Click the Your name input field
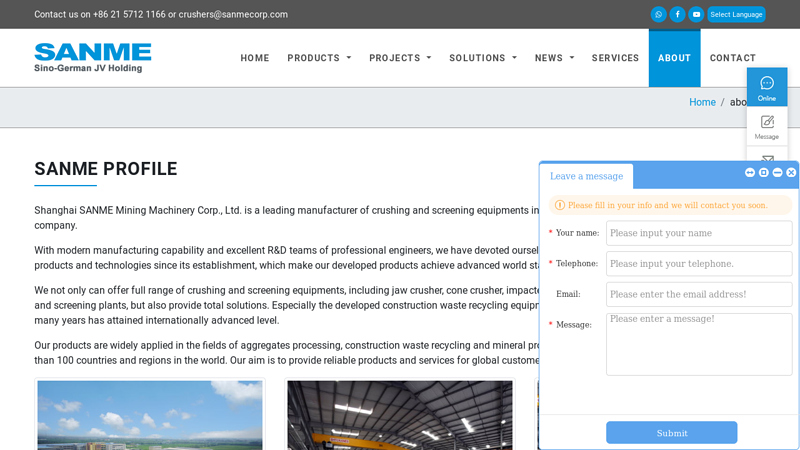 [699, 233]
